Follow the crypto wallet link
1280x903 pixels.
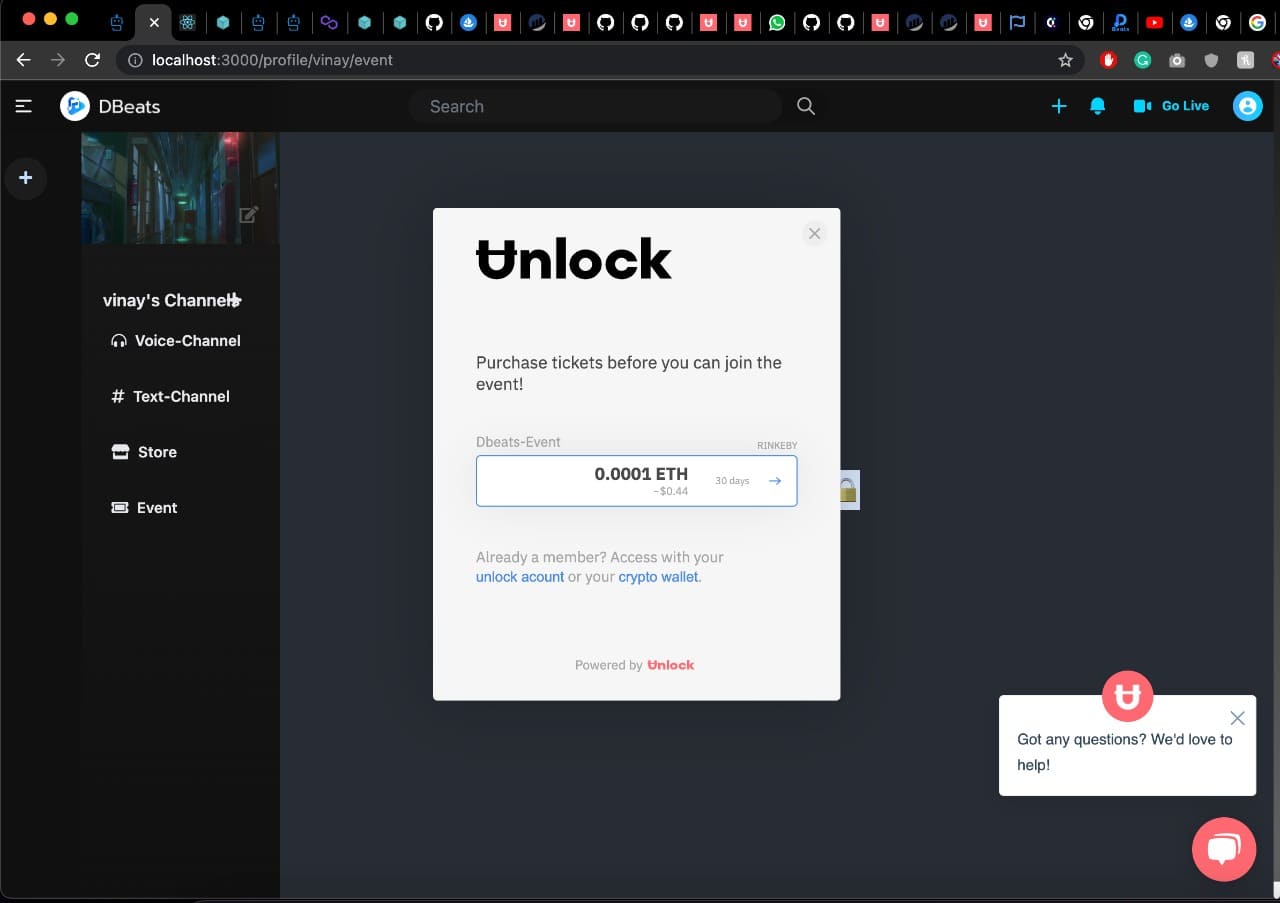pos(659,577)
